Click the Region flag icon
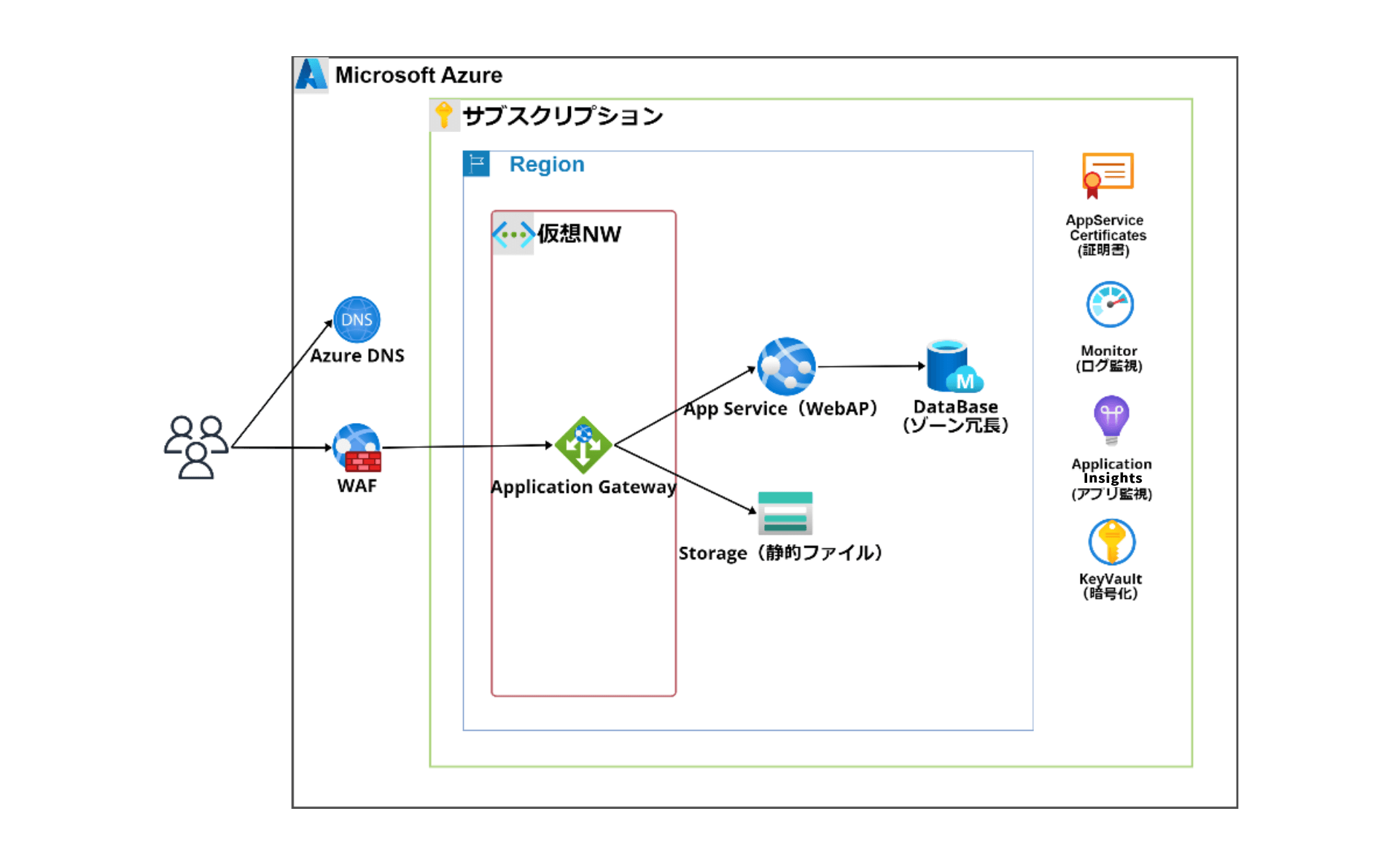Image resolution: width=1400 pixels, height=865 pixels. coord(476,164)
